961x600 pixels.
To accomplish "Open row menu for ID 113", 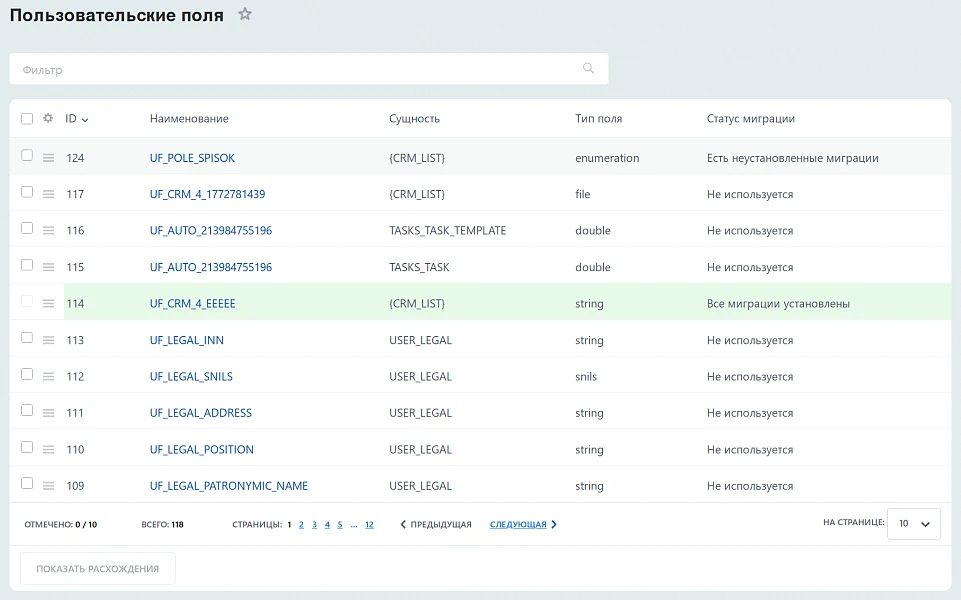I will (48, 340).
